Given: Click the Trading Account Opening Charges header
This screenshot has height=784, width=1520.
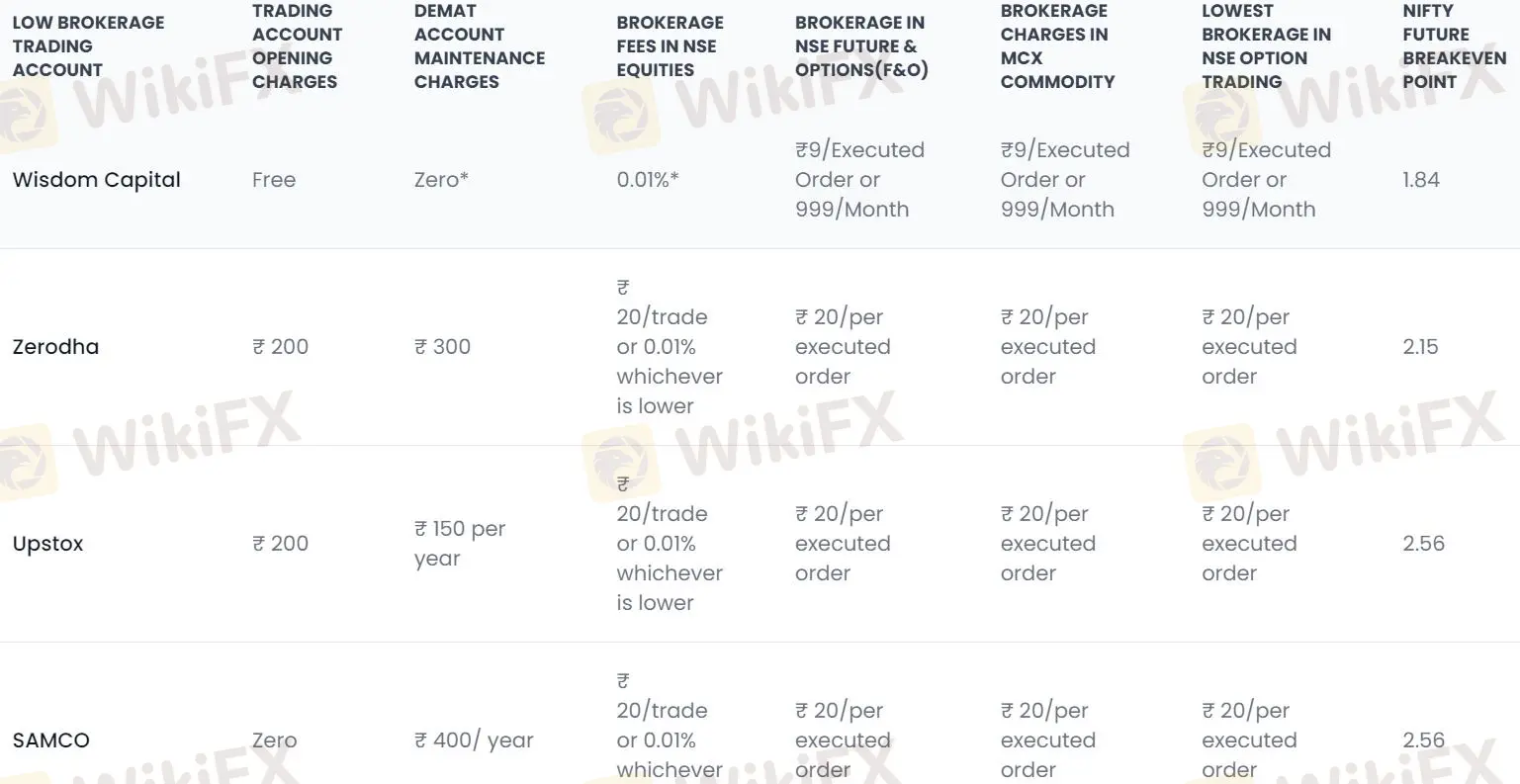Looking at the screenshot, I should pyautogui.click(x=297, y=46).
